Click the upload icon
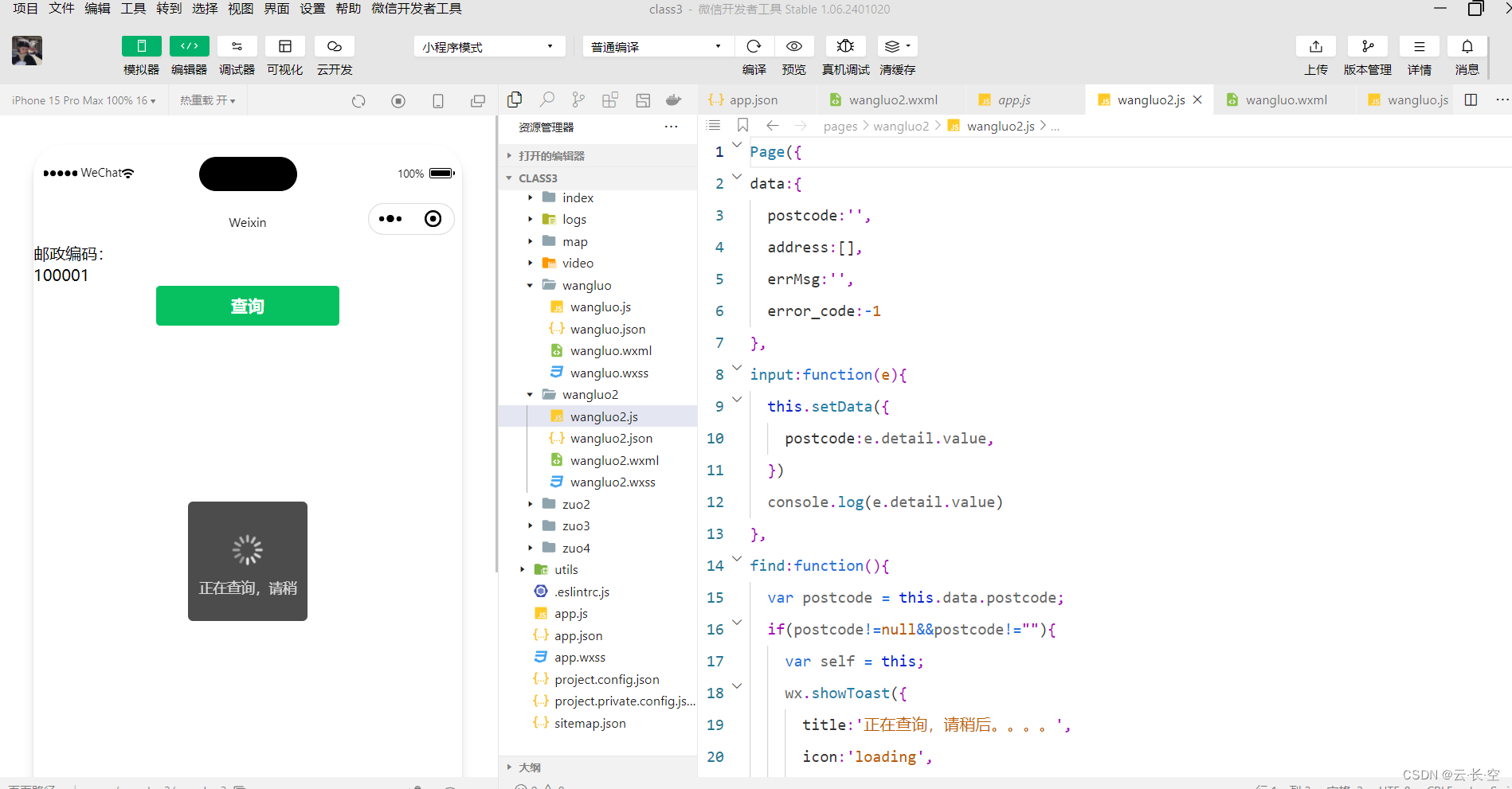The image size is (1512, 789). pyautogui.click(x=1316, y=46)
